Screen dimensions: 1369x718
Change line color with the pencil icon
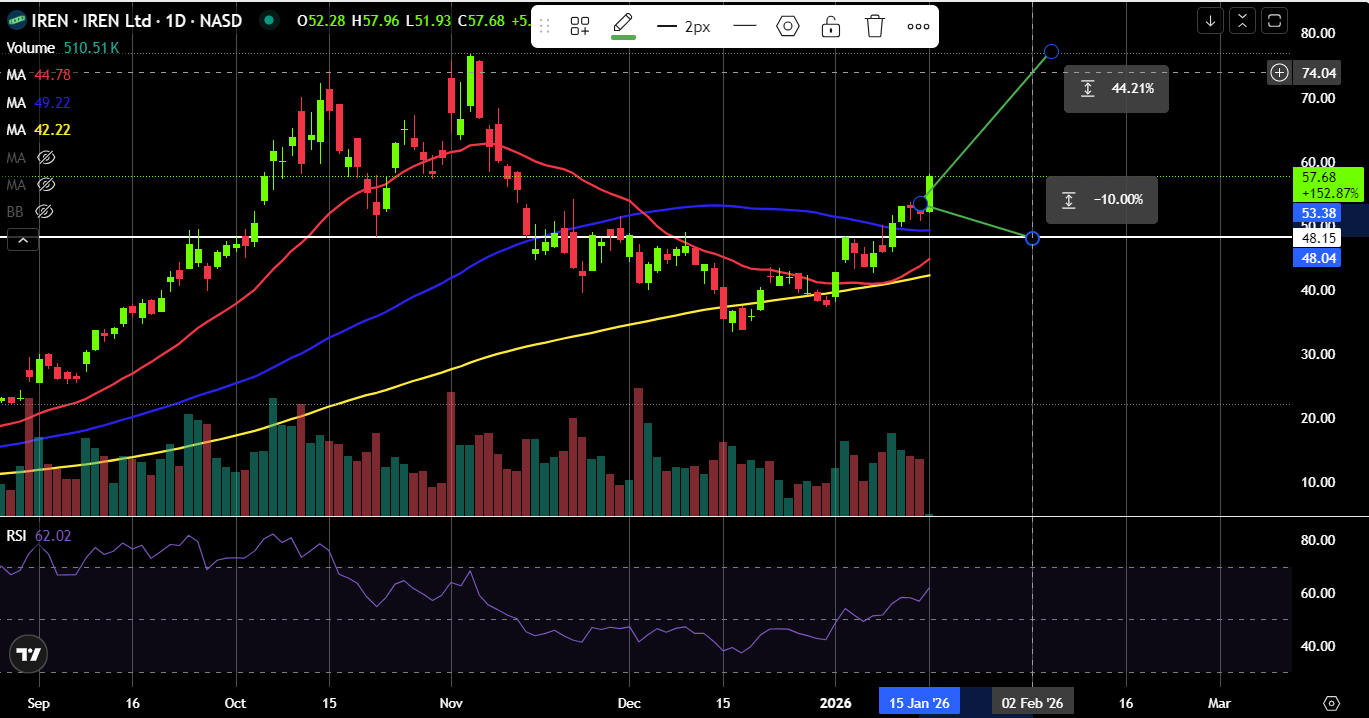(623, 26)
